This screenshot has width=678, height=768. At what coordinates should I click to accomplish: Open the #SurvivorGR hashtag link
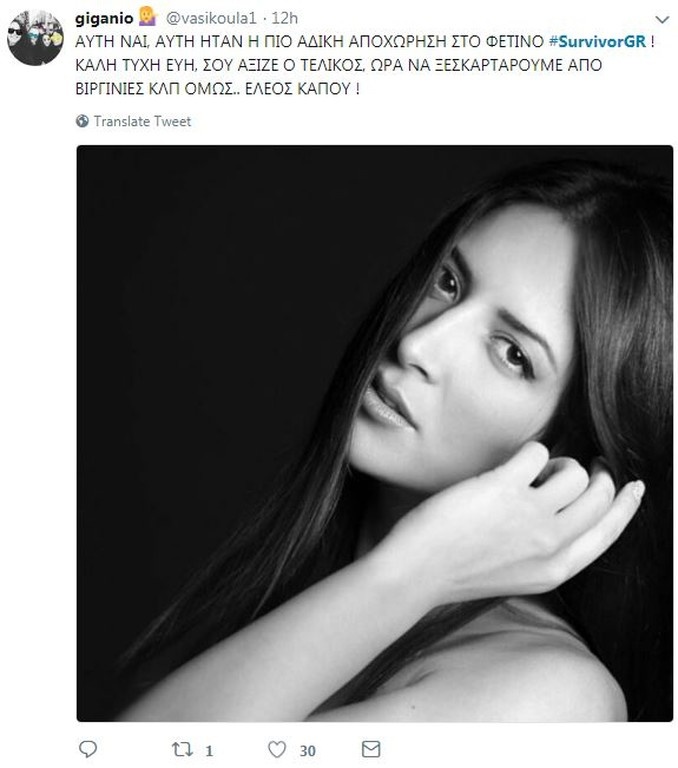(597, 42)
